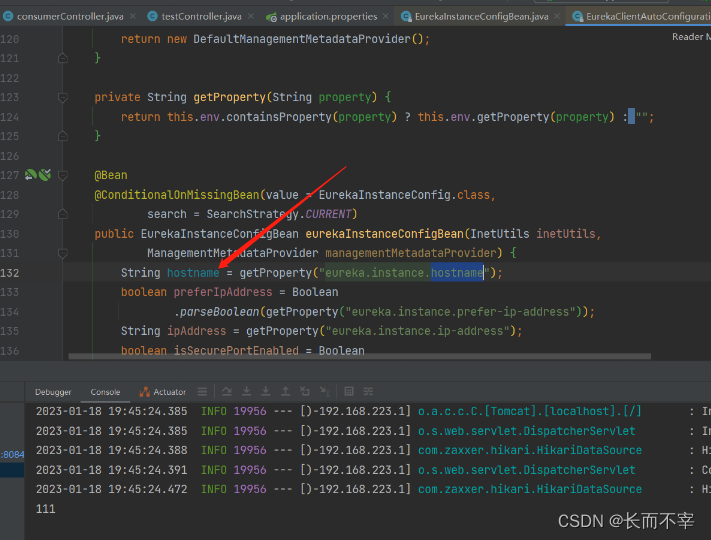This screenshot has height=540, width=711.
Task: Click the Step Into debug icon
Action: point(246,391)
